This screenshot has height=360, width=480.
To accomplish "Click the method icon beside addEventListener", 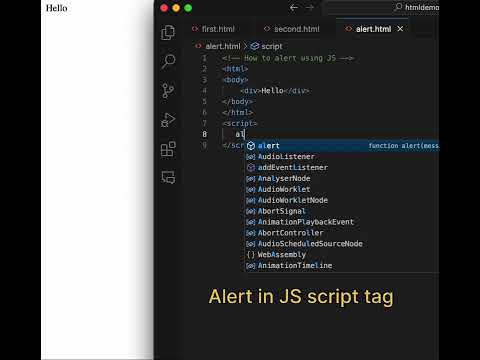I will coord(251,167).
